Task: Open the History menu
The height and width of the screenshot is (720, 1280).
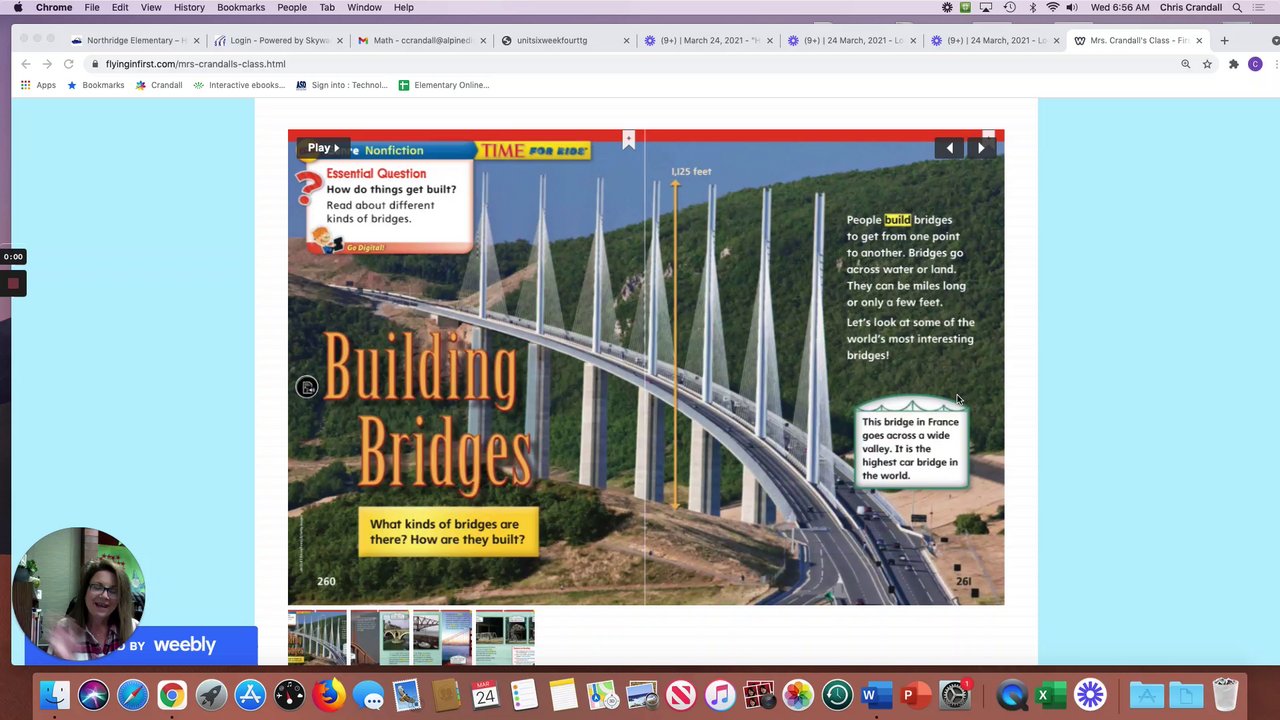Action: click(x=189, y=7)
